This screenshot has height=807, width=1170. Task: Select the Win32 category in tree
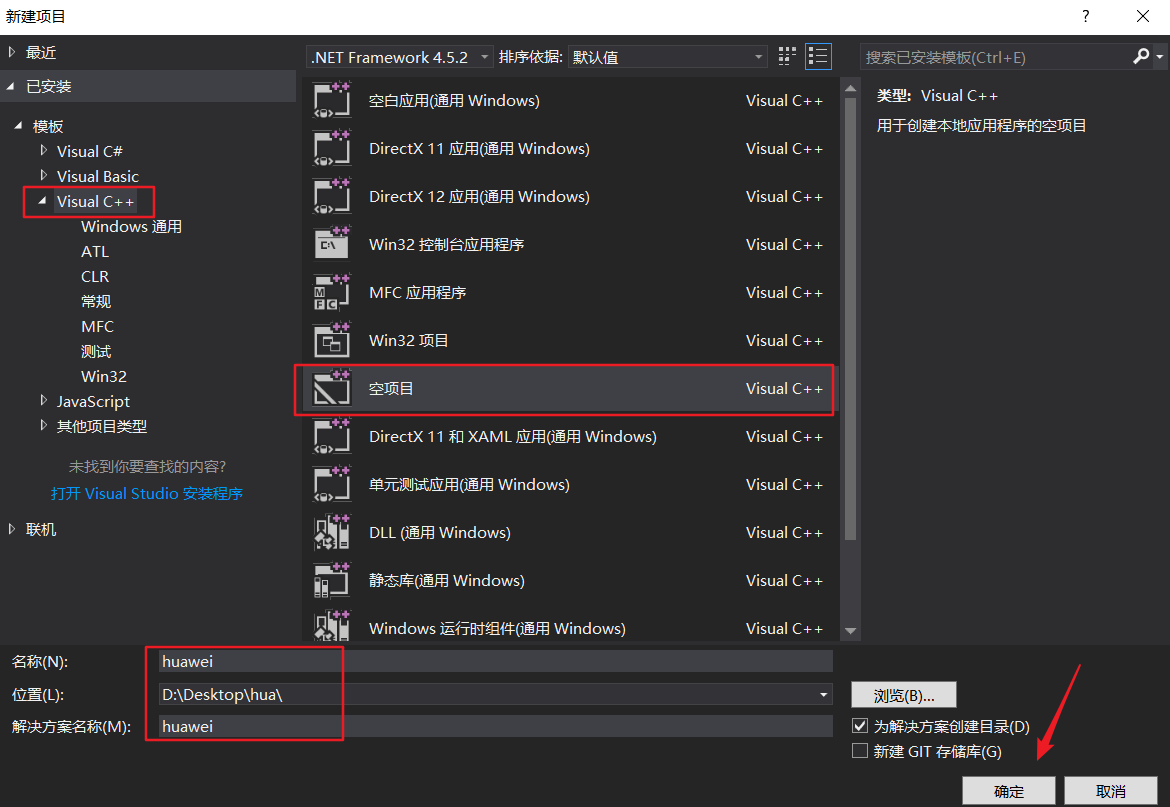(104, 376)
